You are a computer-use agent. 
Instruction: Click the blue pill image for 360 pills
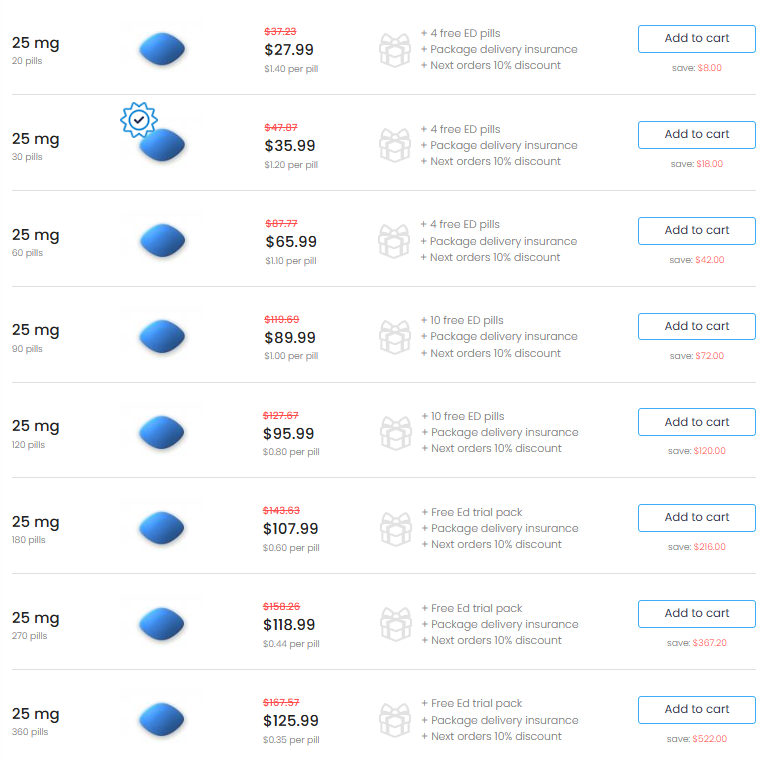click(162, 720)
